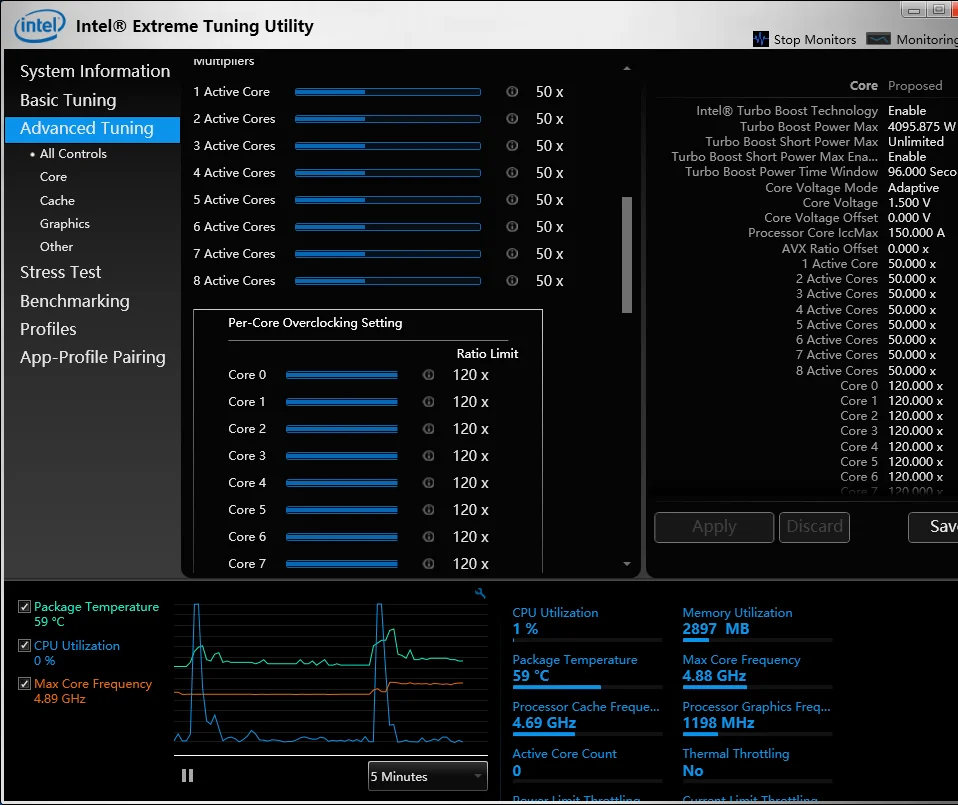Click Stop Monitors label

[x=815, y=40]
